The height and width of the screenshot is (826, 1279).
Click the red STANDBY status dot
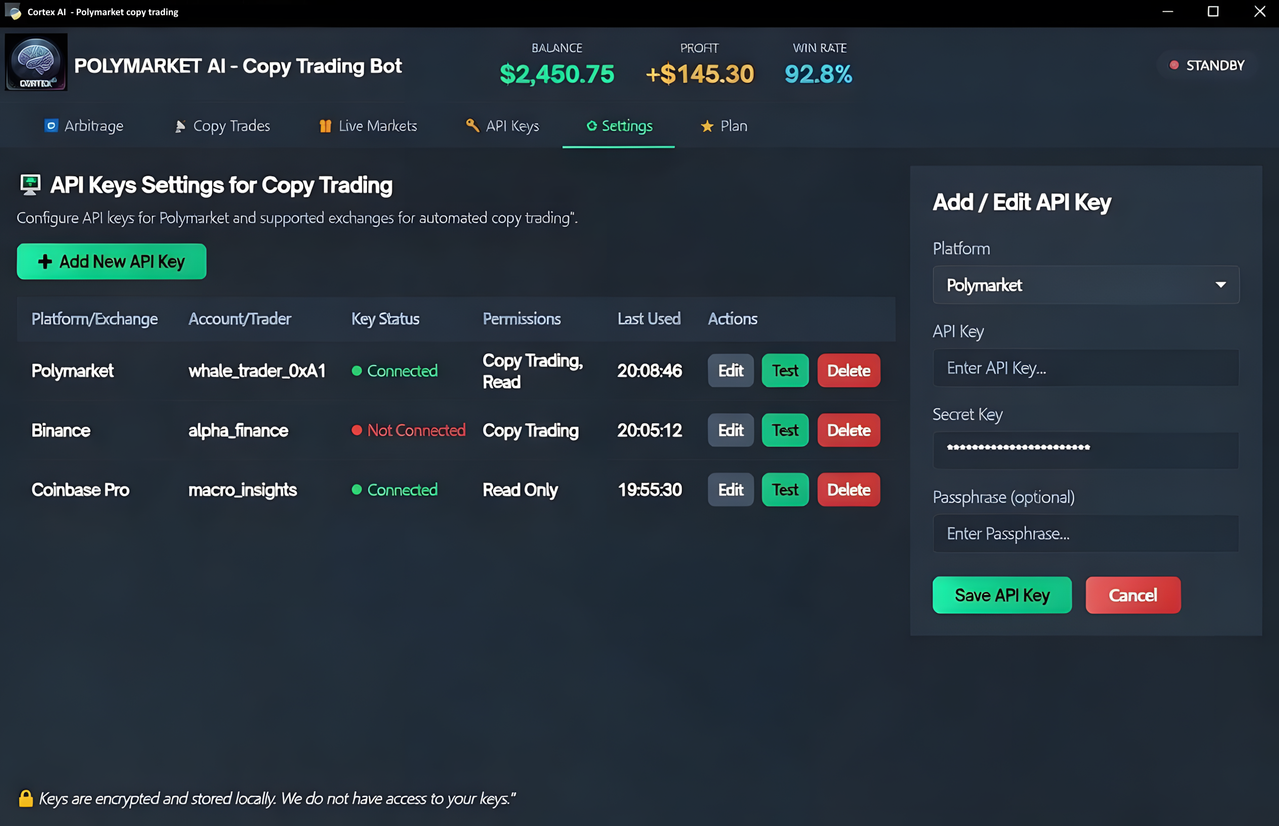pos(1174,65)
